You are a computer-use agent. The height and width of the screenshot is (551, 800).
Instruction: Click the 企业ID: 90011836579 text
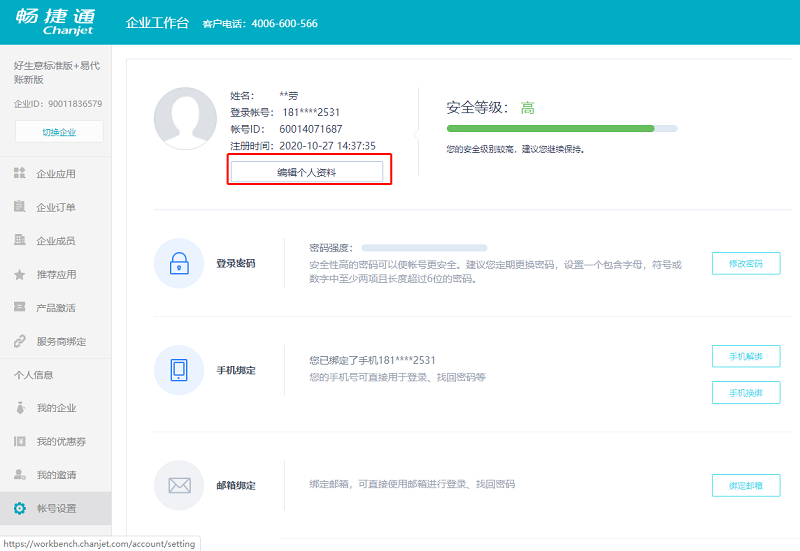[x=58, y=104]
